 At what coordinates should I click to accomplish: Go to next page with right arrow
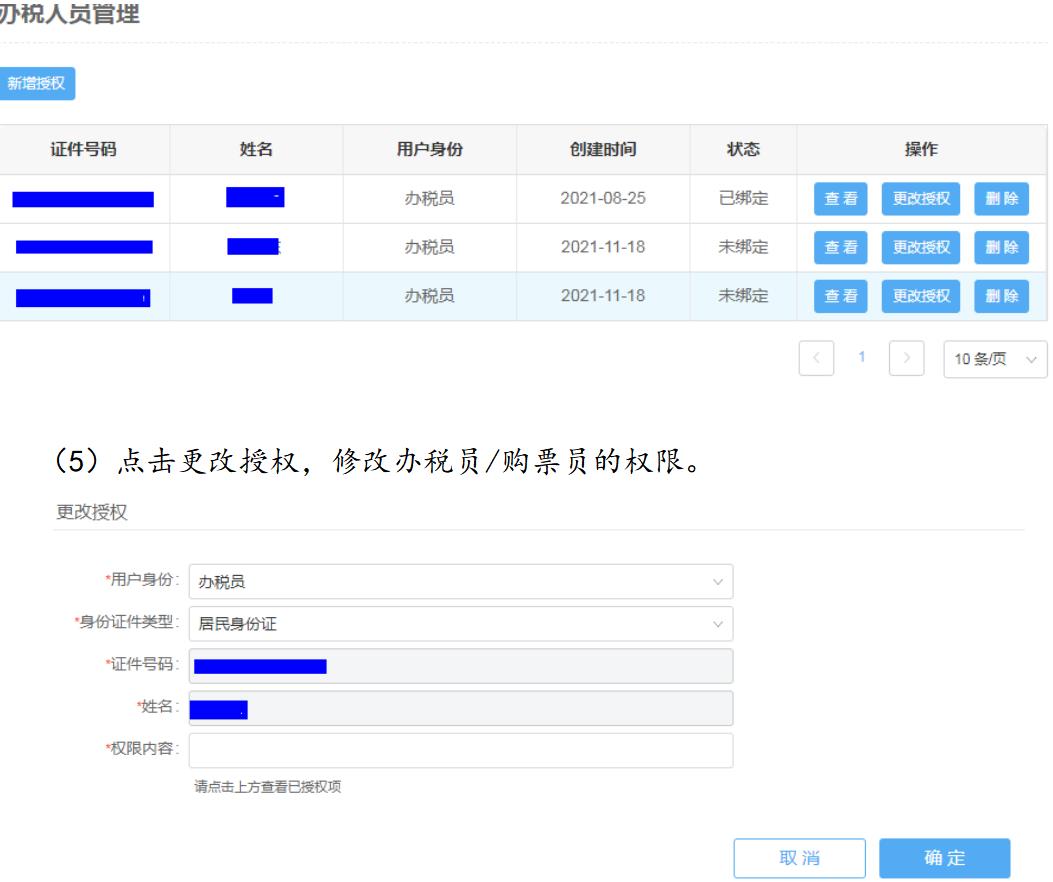click(906, 358)
